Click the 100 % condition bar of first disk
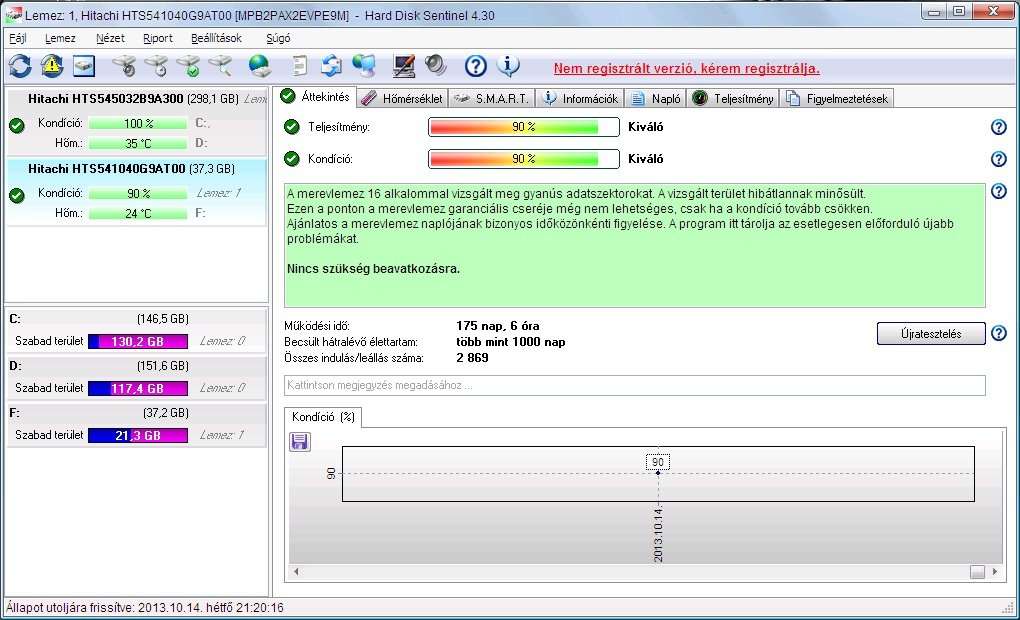The height and width of the screenshot is (620, 1020). click(x=138, y=124)
